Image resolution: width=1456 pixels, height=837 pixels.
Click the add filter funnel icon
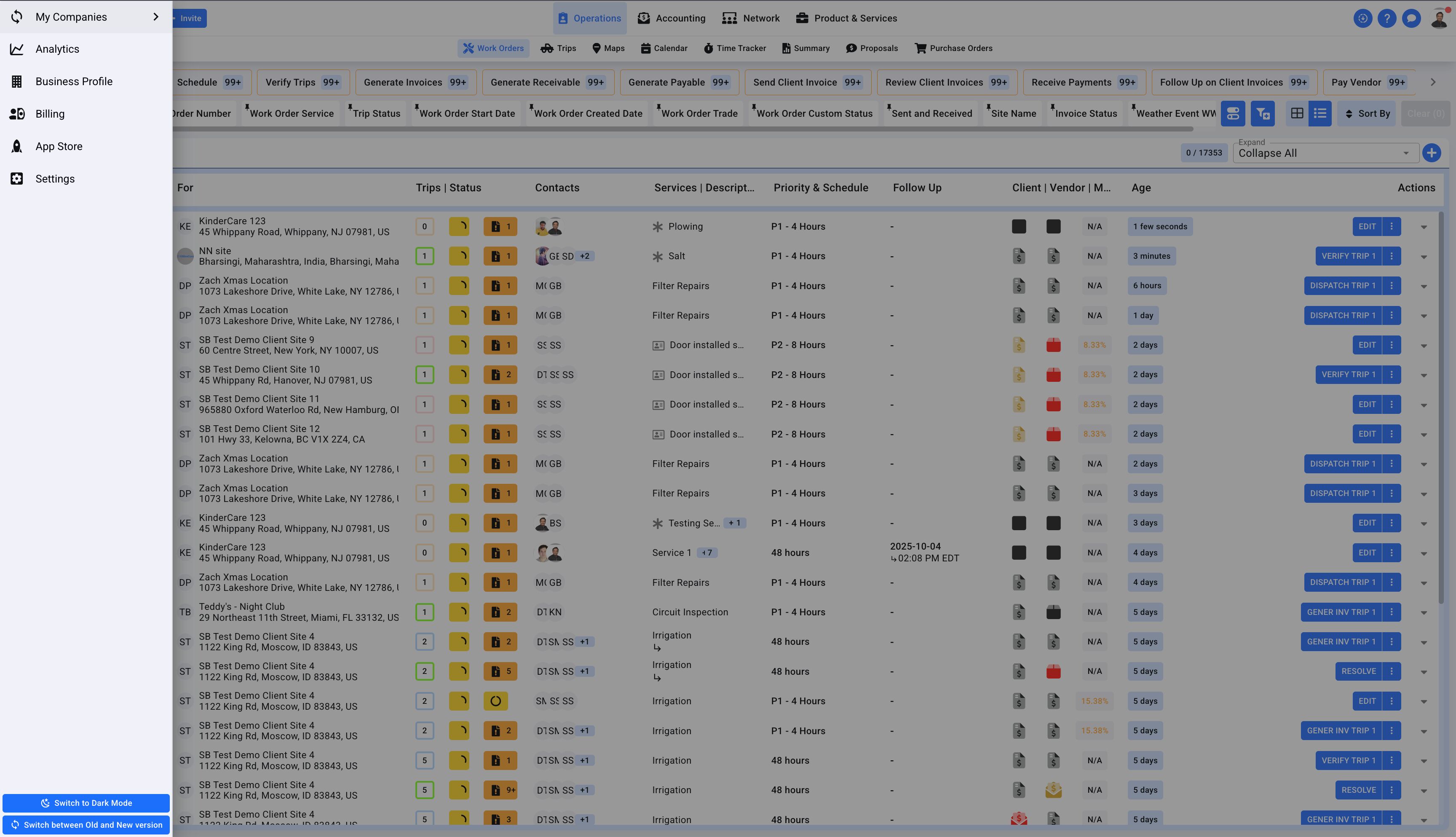(x=1262, y=113)
